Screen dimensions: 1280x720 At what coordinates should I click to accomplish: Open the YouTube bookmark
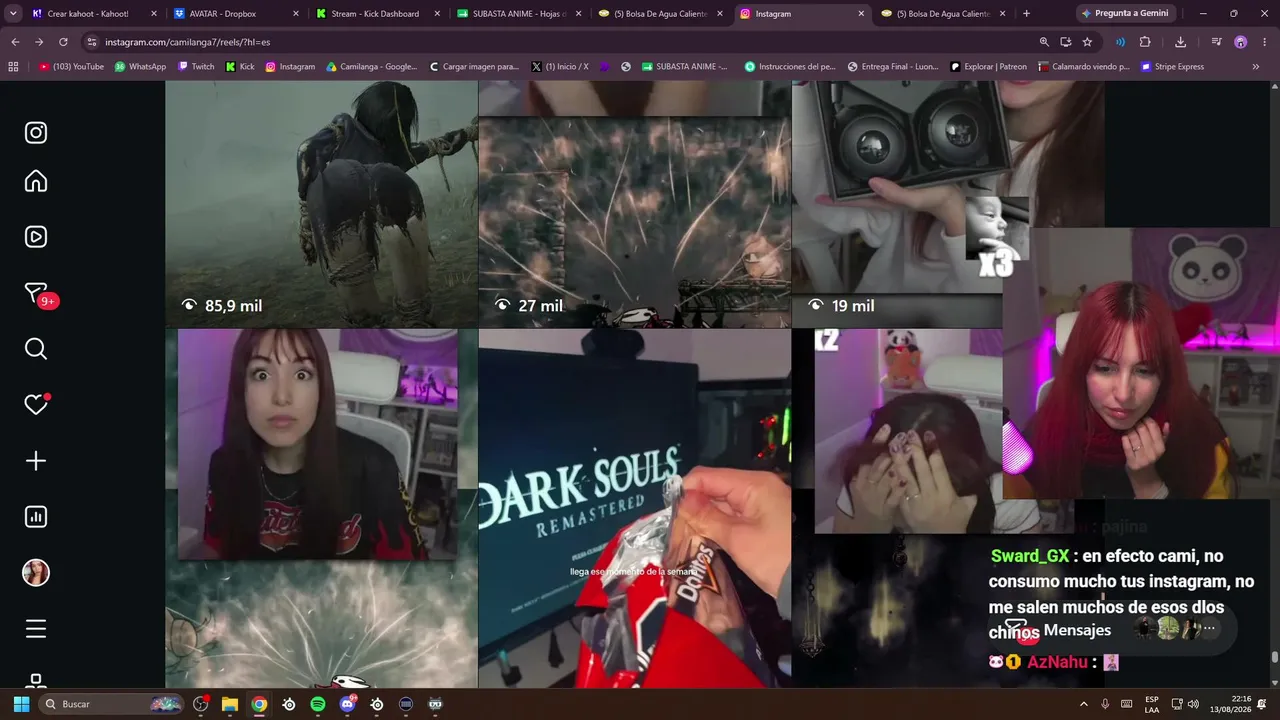71,67
